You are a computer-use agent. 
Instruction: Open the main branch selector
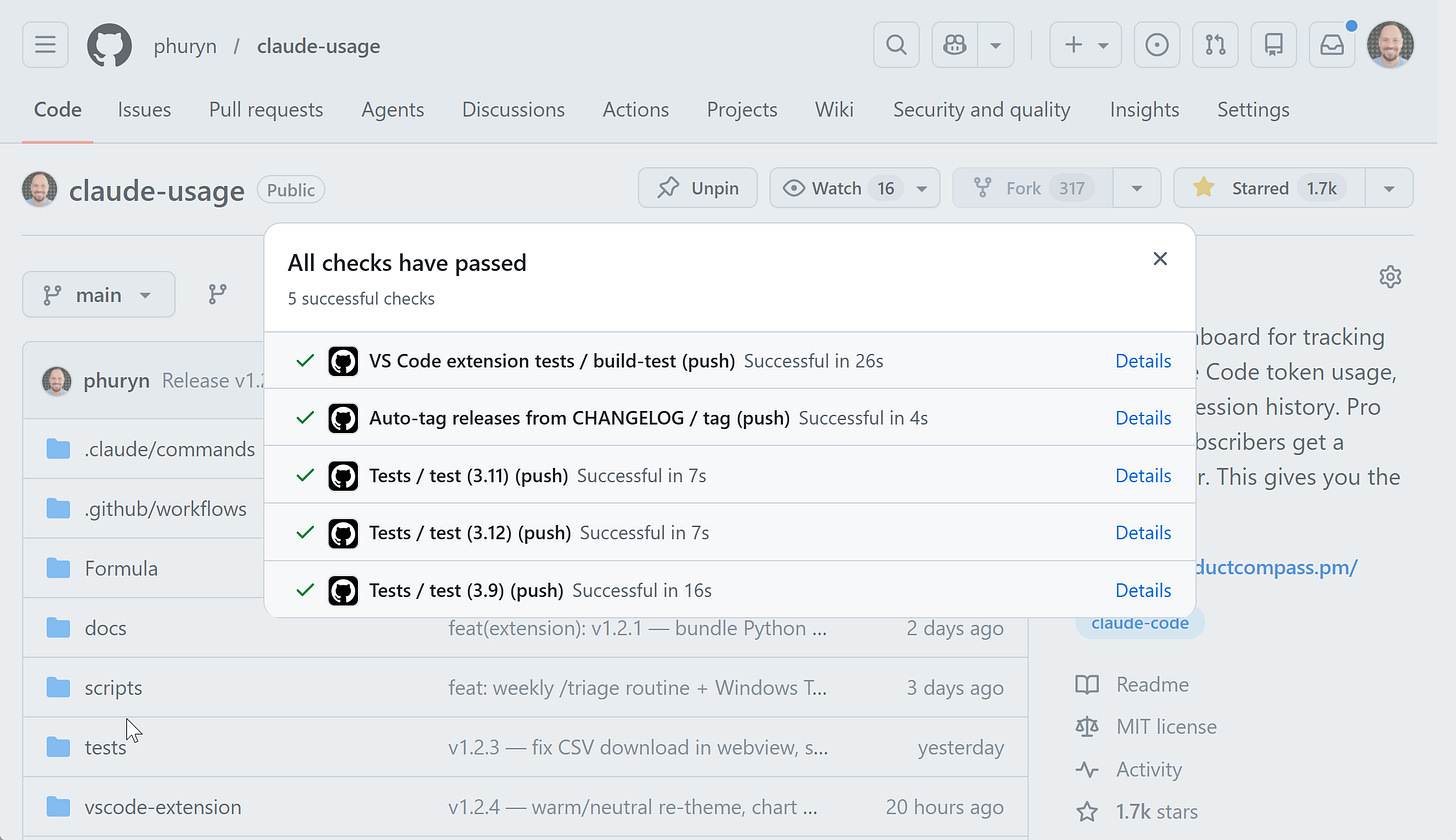click(x=99, y=295)
